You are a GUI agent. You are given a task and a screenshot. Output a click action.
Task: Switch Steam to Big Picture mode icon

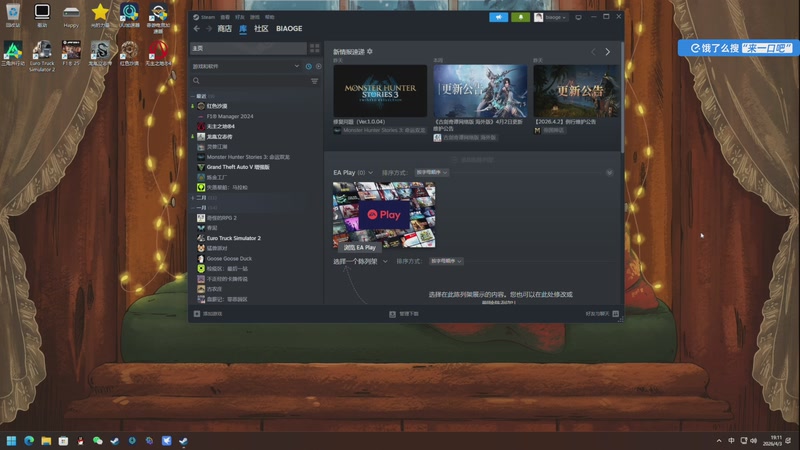pos(579,17)
